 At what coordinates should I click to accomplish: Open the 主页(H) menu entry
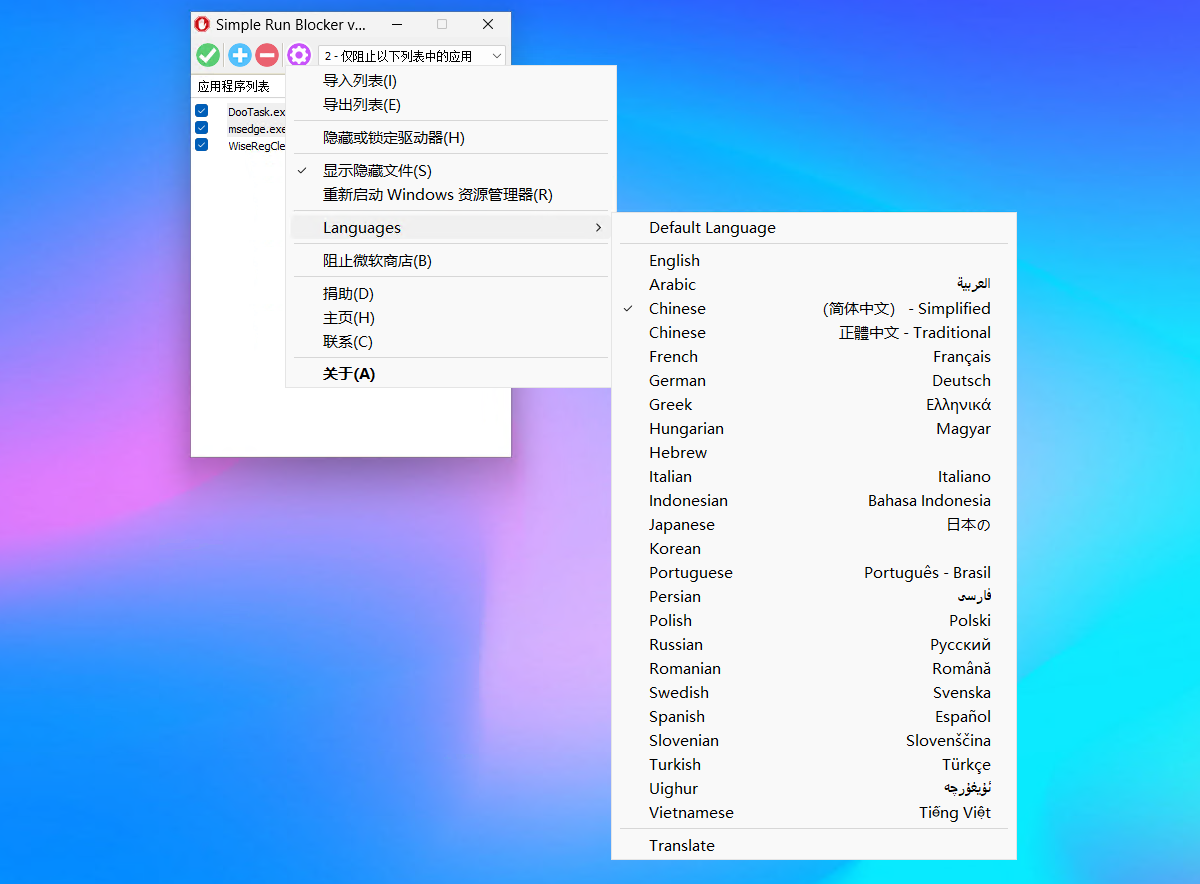click(450, 318)
